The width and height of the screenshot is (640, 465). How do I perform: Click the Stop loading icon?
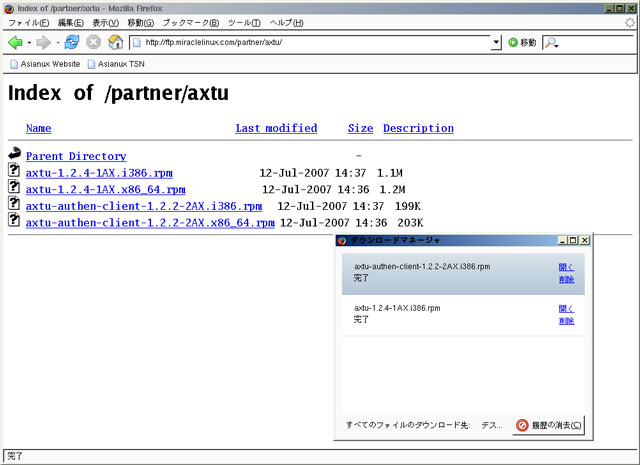tap(94, 42)
